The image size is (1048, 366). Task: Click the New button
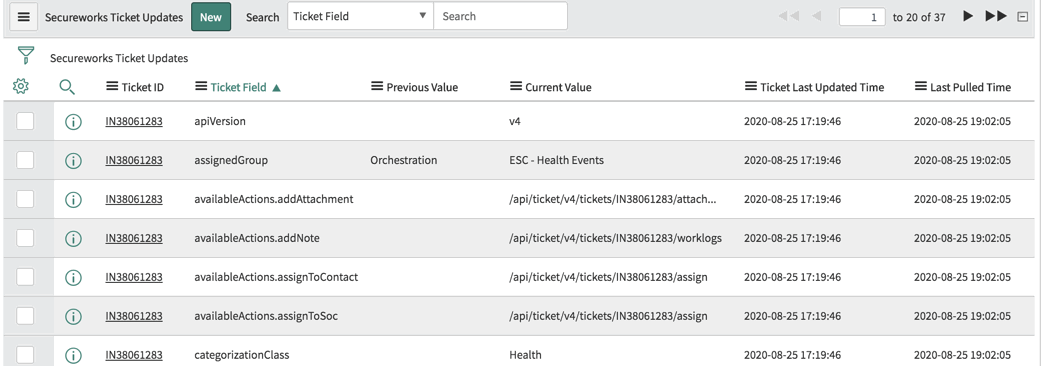(x=211, y=17)
